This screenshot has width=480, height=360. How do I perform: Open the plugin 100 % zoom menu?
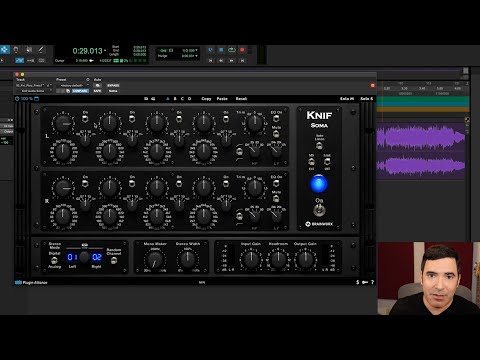pyautogui.click(x=27, y=99)
